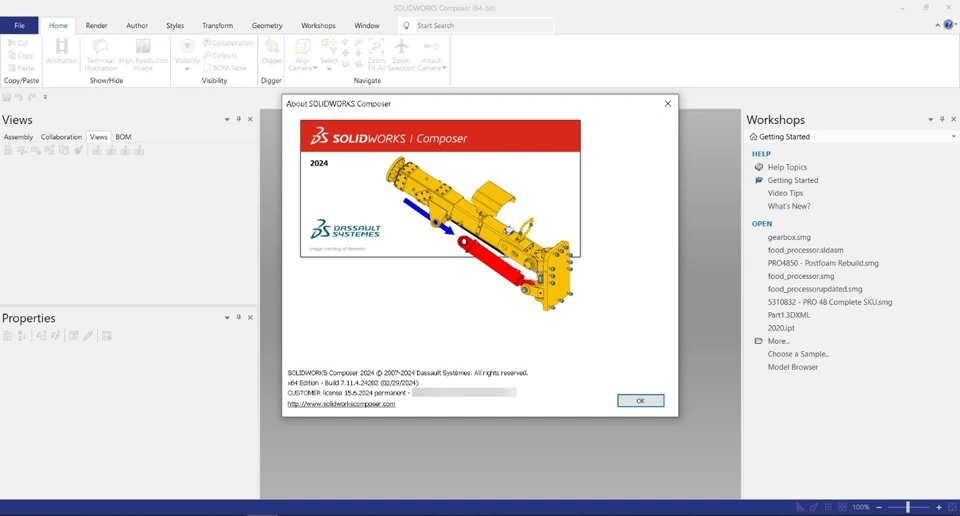This screenshot has height=516, width=960.
Task: Click the Paste command in ribbon
Action: point(21,68)
